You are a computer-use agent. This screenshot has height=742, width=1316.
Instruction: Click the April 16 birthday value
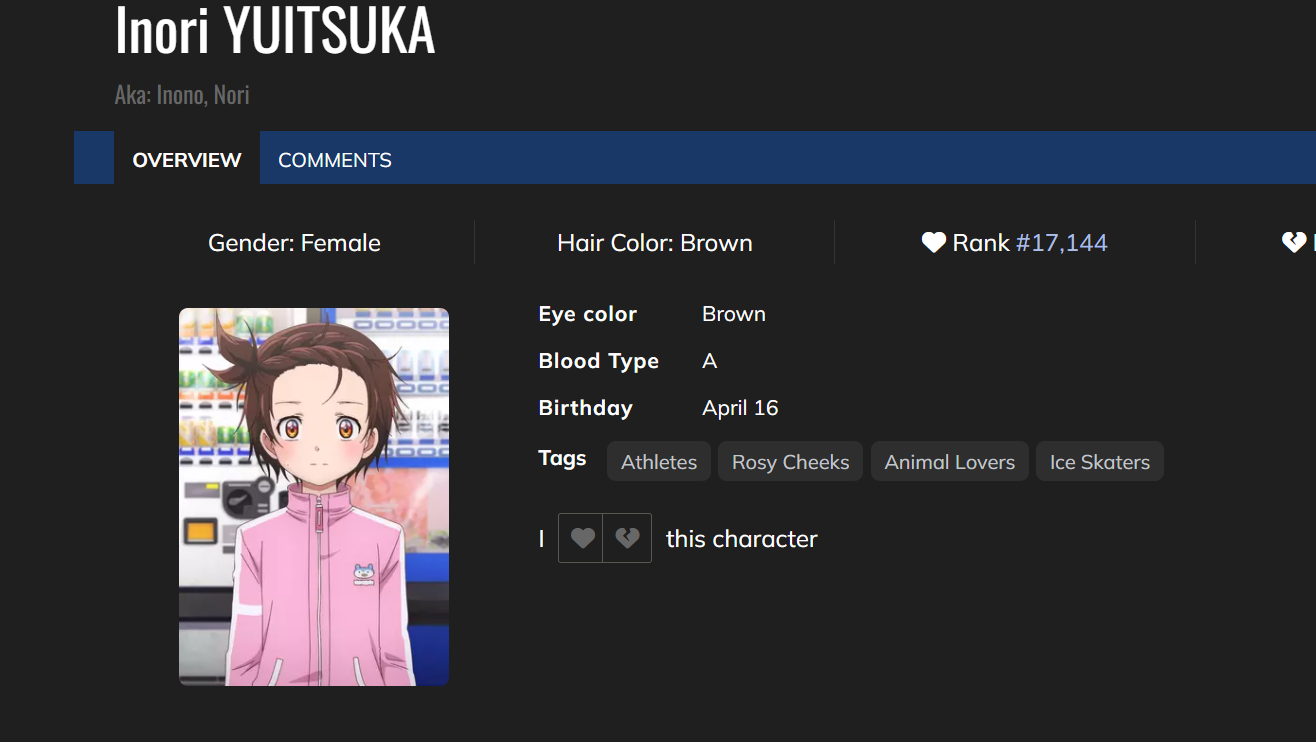coord(740,408)
